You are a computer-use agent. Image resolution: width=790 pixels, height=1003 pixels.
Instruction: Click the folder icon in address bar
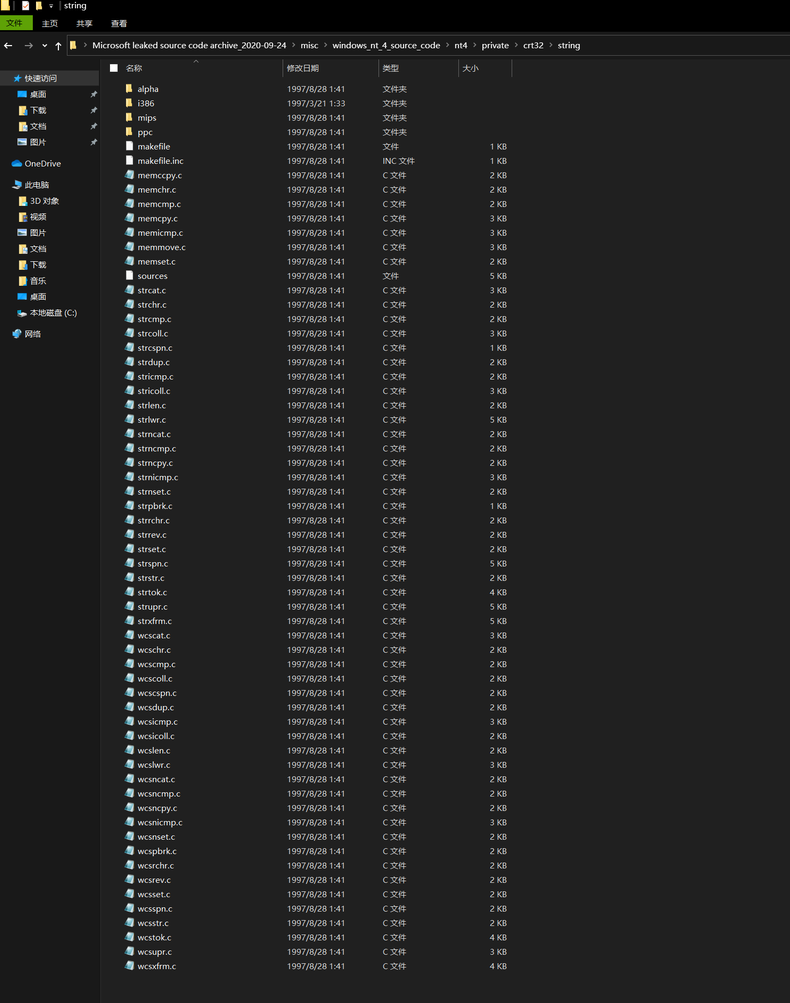tap(74, 45)
